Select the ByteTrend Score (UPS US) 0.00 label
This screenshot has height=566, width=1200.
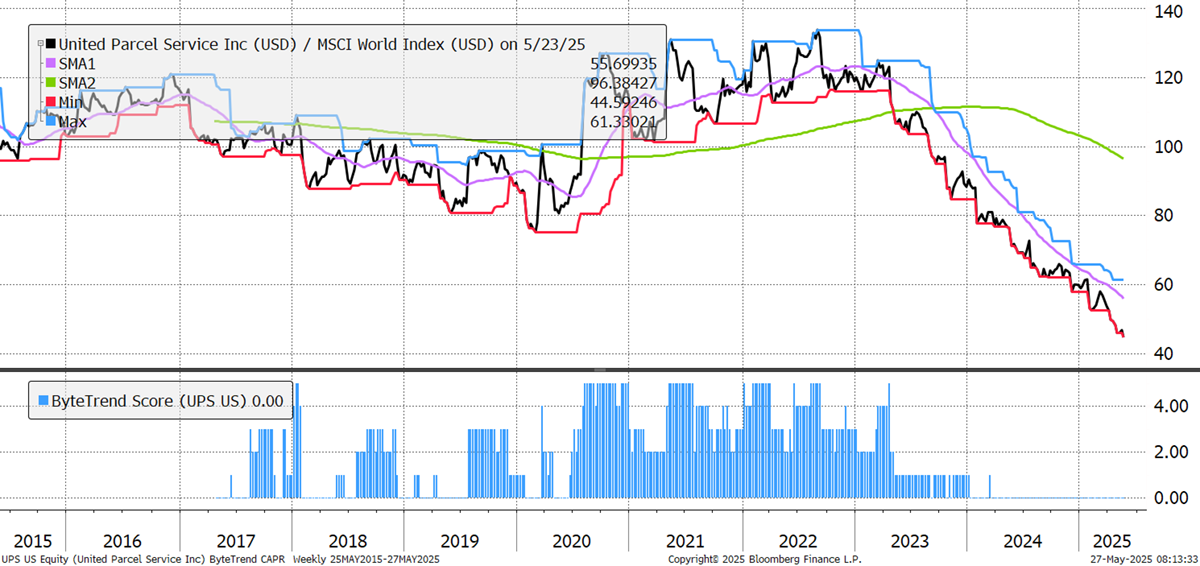coord(167,402)
